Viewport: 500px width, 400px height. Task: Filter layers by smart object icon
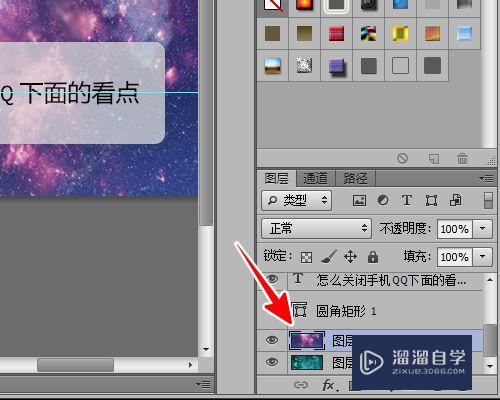tap(456, 200)
